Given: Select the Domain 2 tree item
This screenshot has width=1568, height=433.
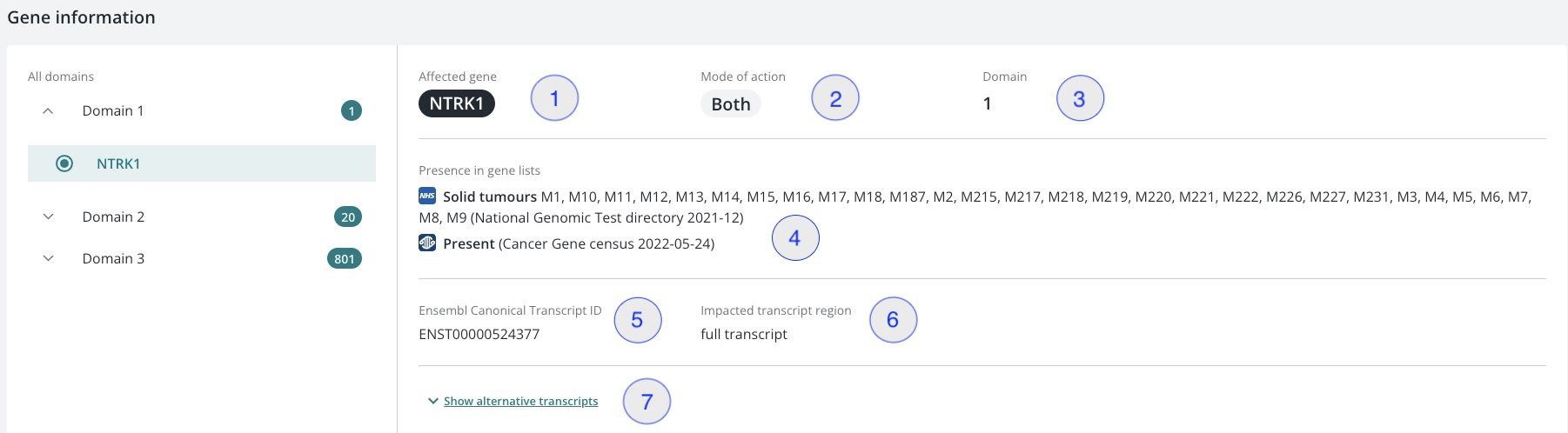Looking at the screenshot, I should coord(202,216).
